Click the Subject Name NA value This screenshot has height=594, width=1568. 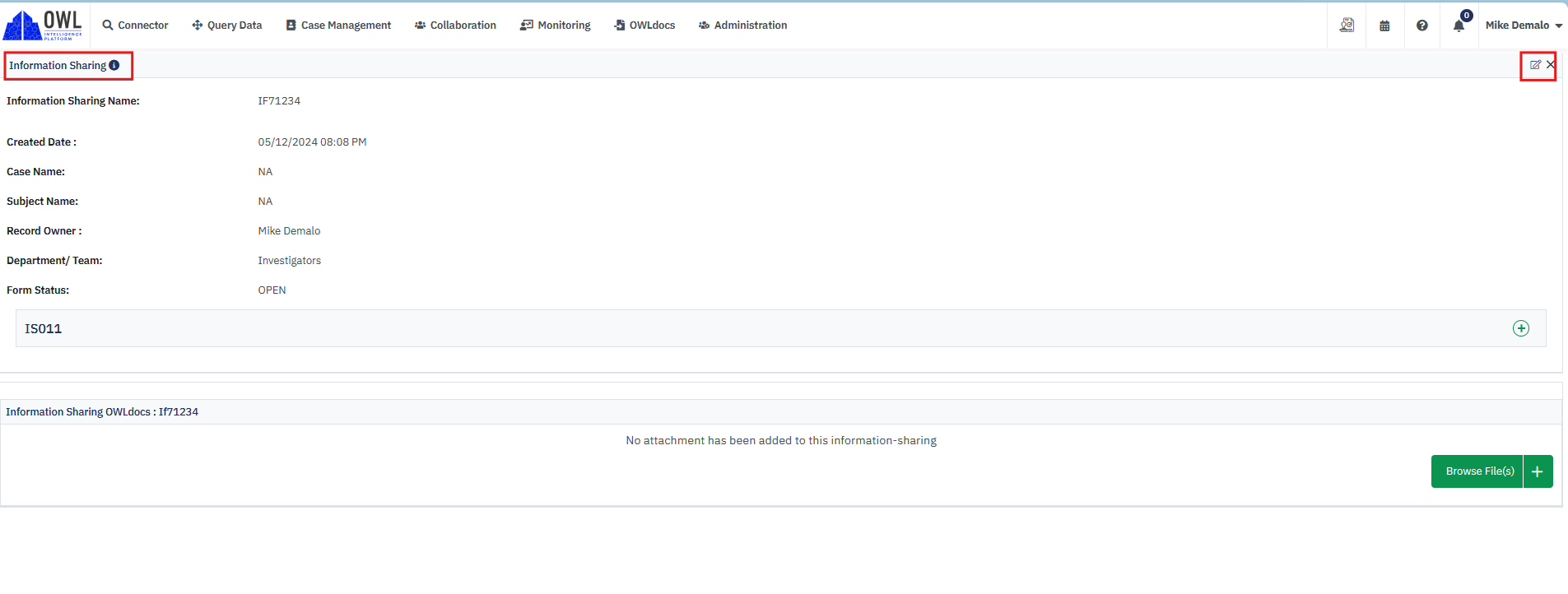point(265,202)
